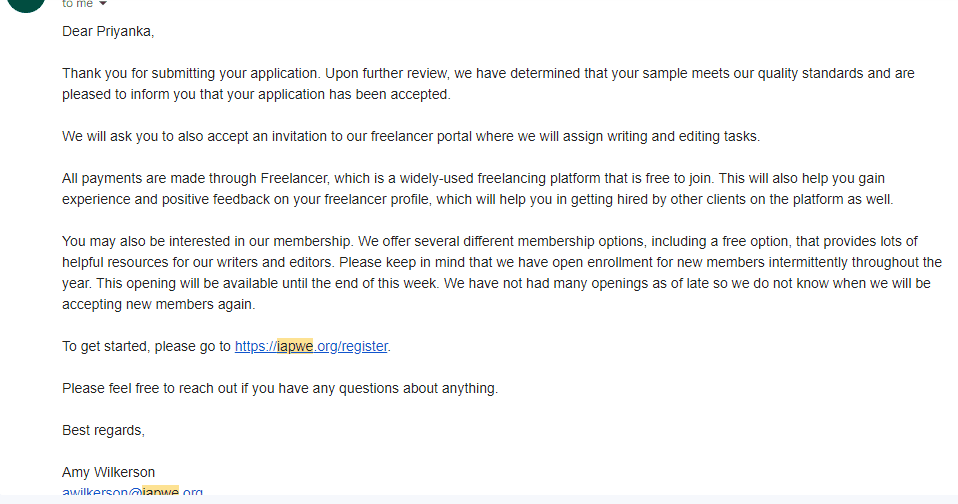Click the 'Thank you for submitting your application' sentence
This screenshot has height=504, width=958.
coord(191,73)
